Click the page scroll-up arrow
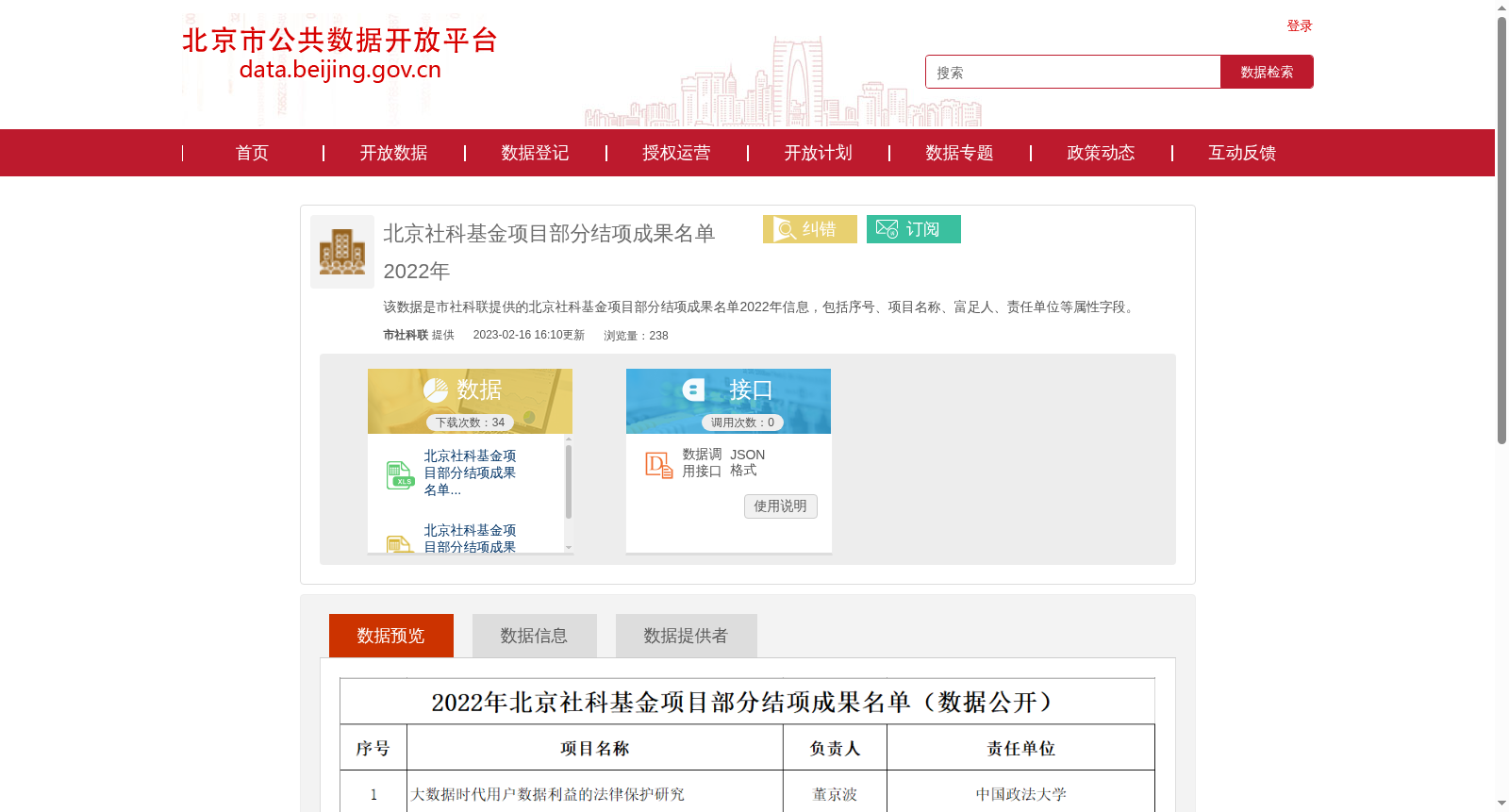This screenshot has height=812, width=1509. pyautogui.click(x=1501, y=8)
